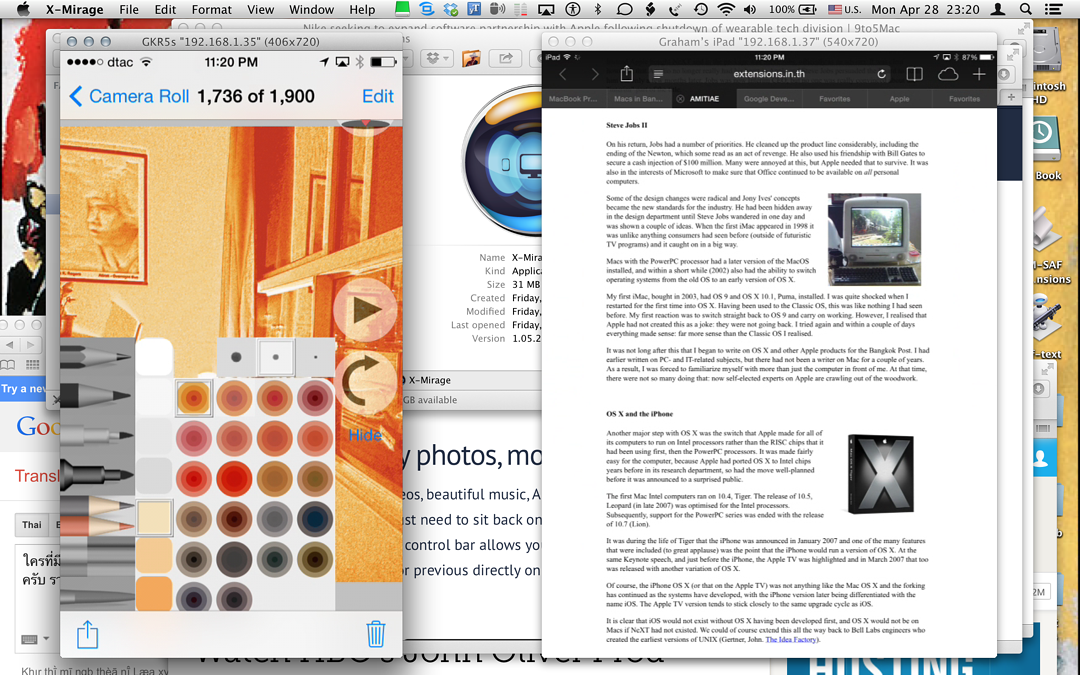Screen dimensions: 1080x675
Task: Tap the share icon in the iPhone photo viewer
Action: (x=87, y=634)
